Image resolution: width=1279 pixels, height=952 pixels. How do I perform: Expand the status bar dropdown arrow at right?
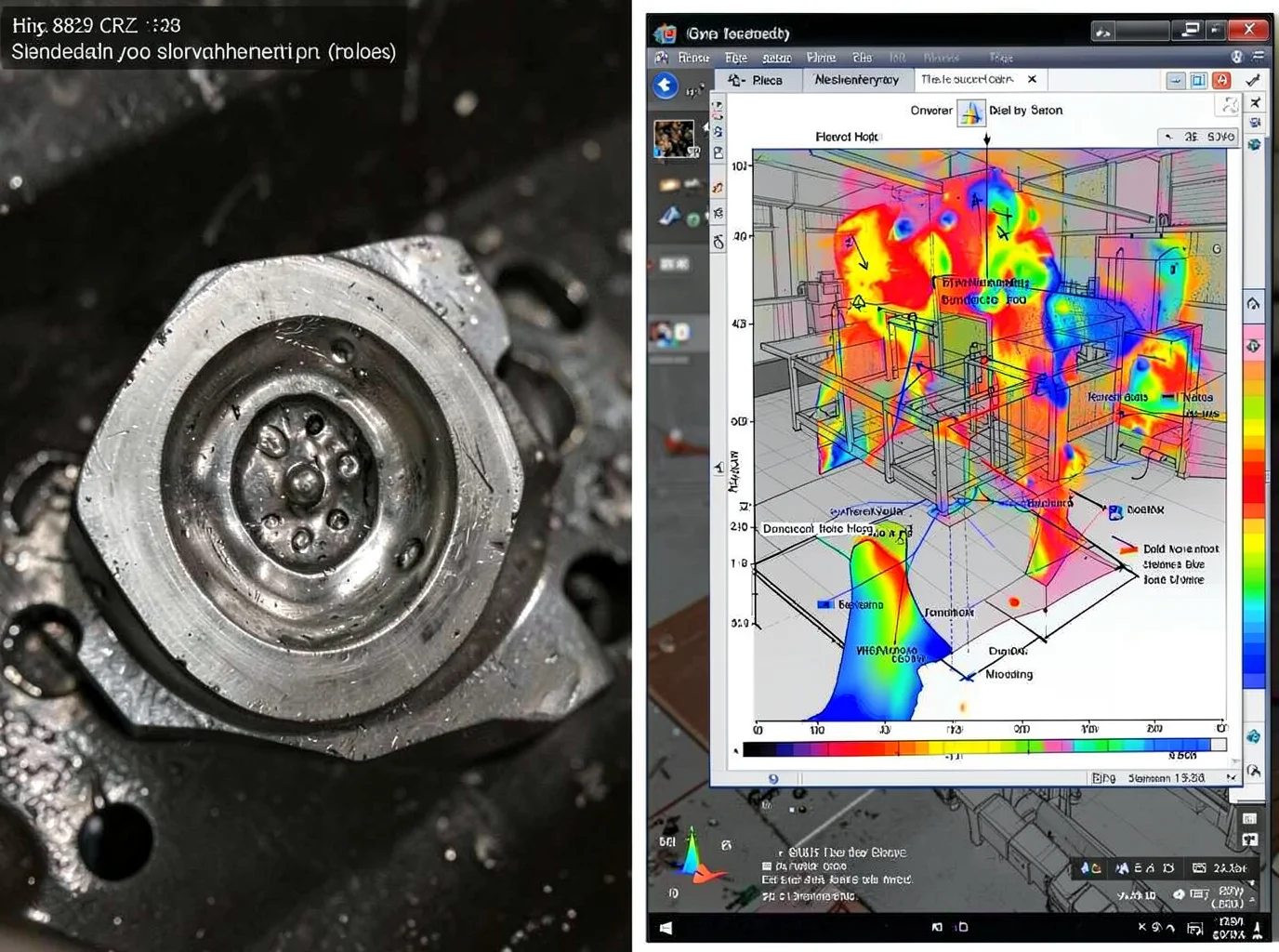pos(1232,777)
